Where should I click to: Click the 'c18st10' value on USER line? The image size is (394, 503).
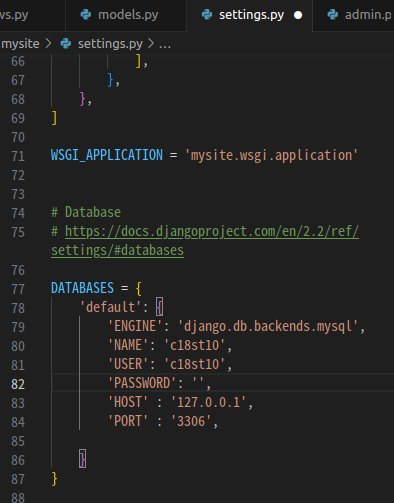pyautogui.click(x=195, y=364)
